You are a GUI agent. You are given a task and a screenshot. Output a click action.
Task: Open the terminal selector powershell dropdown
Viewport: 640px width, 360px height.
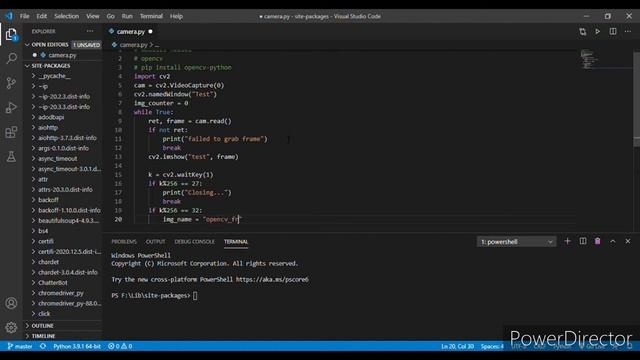[516, 242]
